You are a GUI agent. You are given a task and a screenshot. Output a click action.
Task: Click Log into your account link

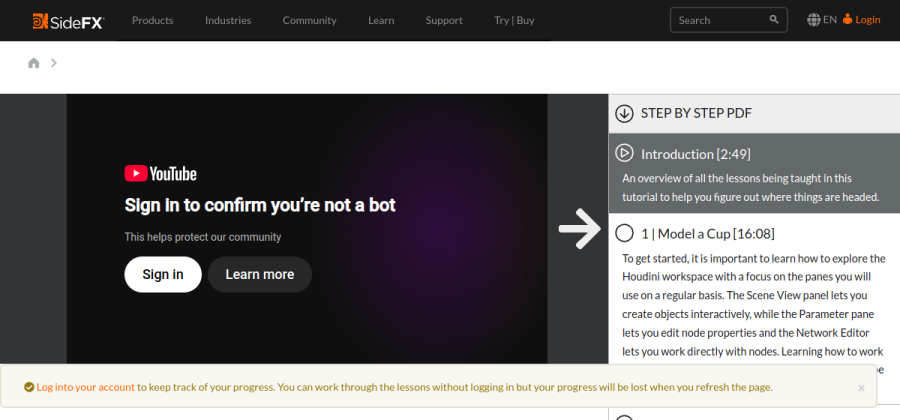pyautogui.click(x=86, y=387)
